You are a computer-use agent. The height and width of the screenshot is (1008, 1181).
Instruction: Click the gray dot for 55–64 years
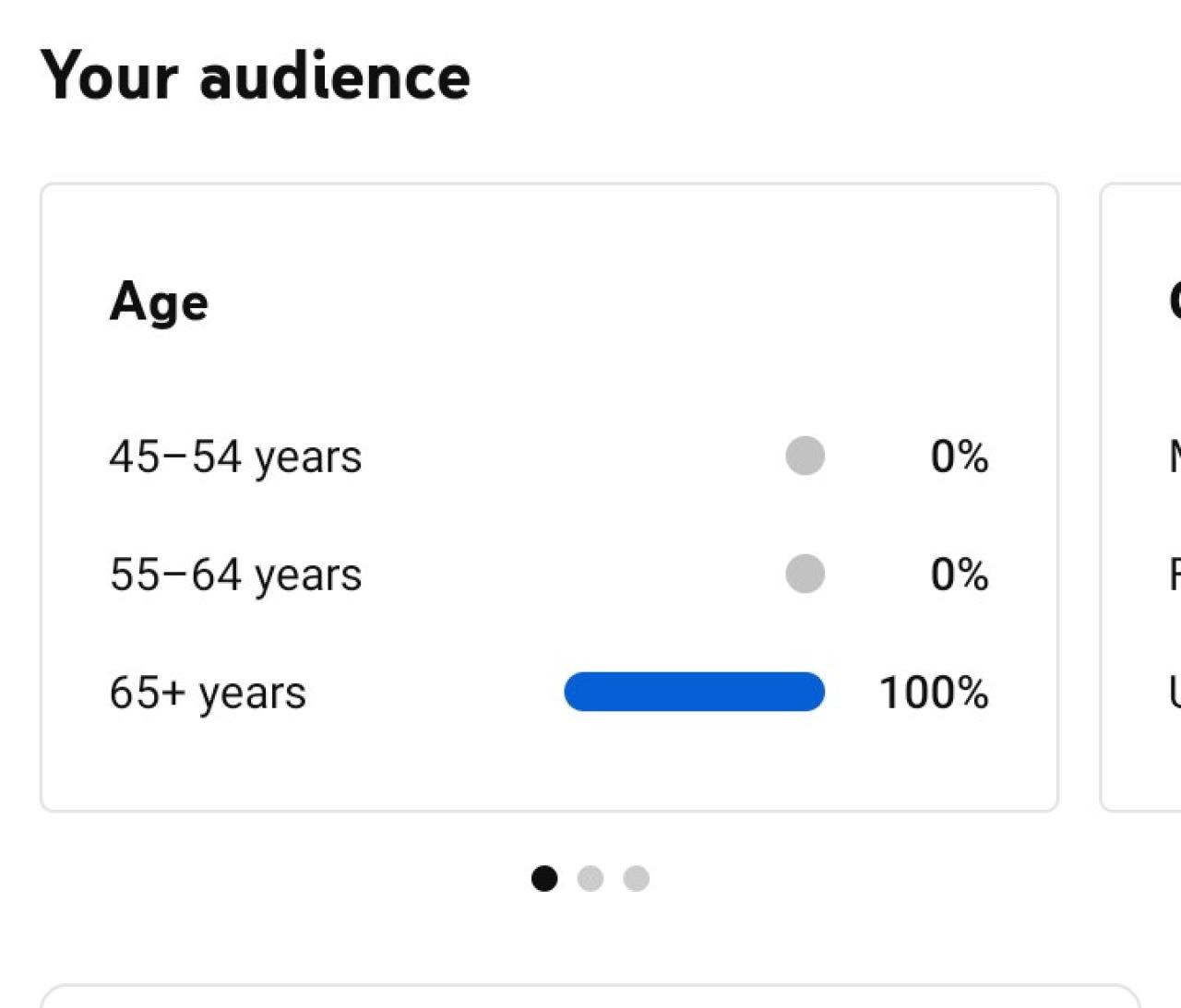805,574
